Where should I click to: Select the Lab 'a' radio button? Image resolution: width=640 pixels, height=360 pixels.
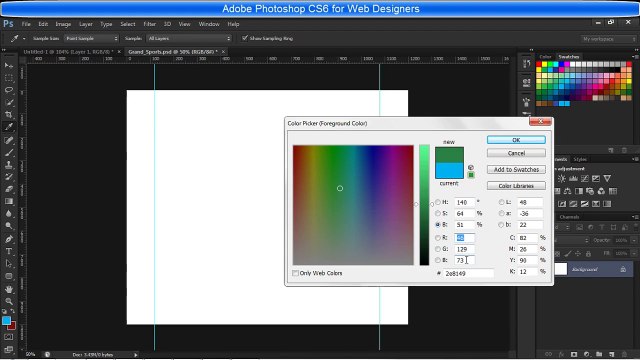501,213
